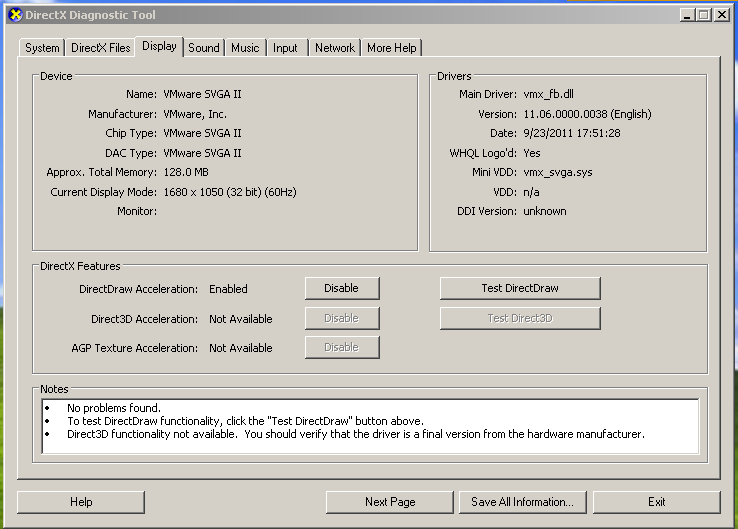The width and height of the screenshot is (738, 529).
Task: Click display mode '1680 x 1050 (32 bit) (60Hz)'
Action: [230, 192]
